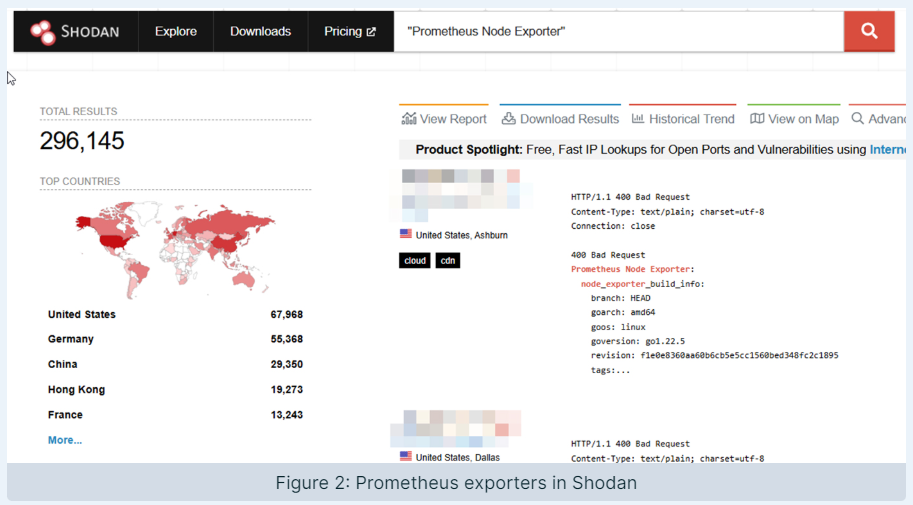Focus the search query input field
Viewport: 913px width, 505px height.
click(x=619, y=31)
